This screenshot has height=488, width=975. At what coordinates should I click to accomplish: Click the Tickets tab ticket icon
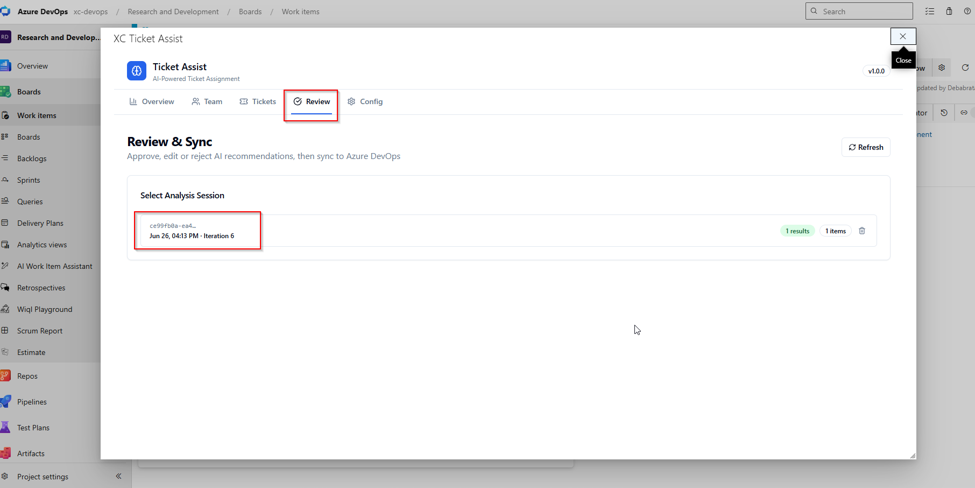(243, 101)
